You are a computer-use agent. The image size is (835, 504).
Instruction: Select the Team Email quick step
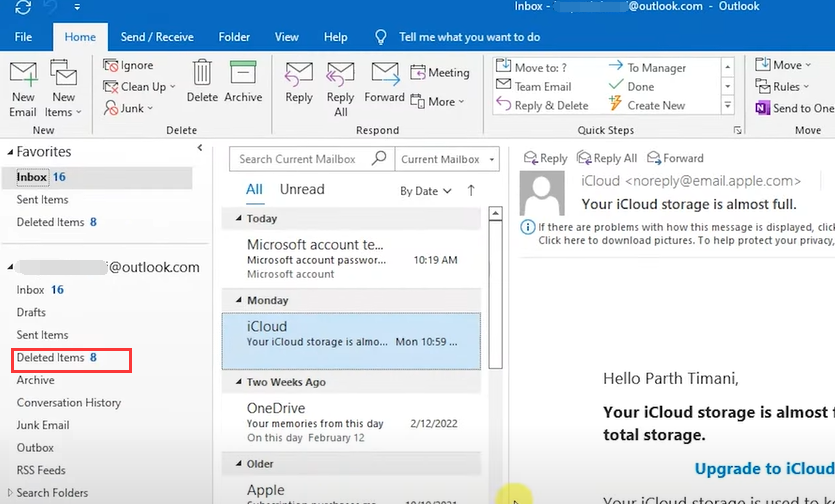tap(534, 86)
